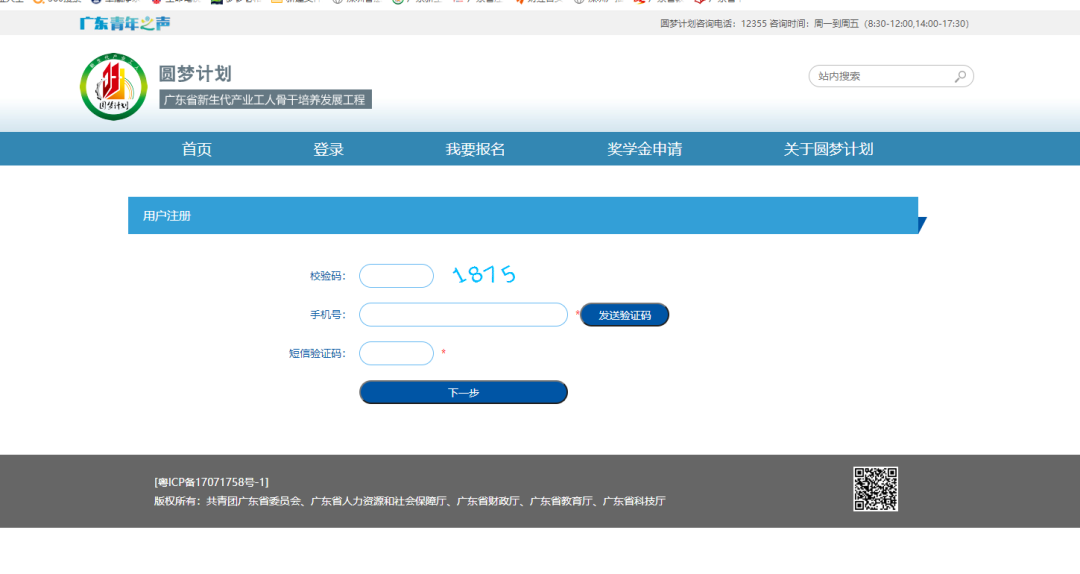Focus the 校验码 input field
Screen dimensions: 1080x574
[396, 276]
